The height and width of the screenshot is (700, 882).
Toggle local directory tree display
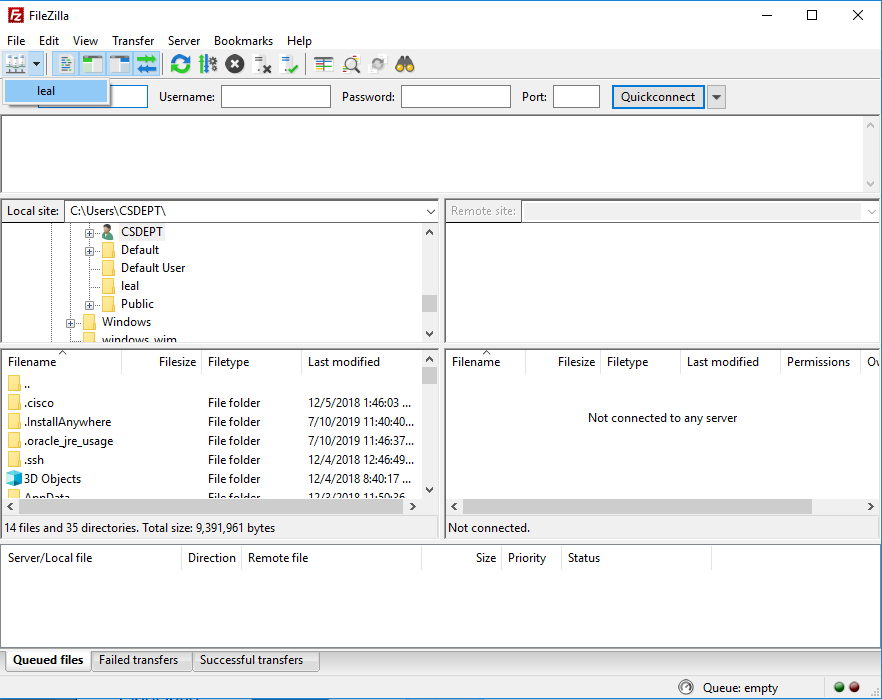[x=93, y=64]
